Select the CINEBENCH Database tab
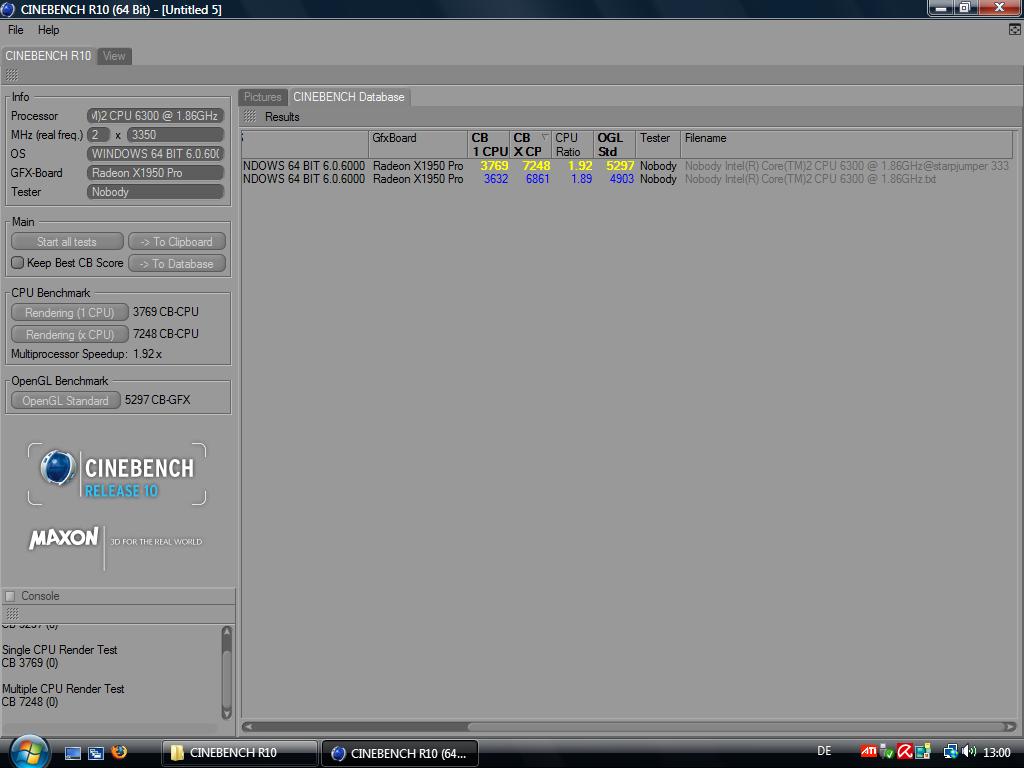The width and height of the screenshot is (1024, 768). (349, 97)
